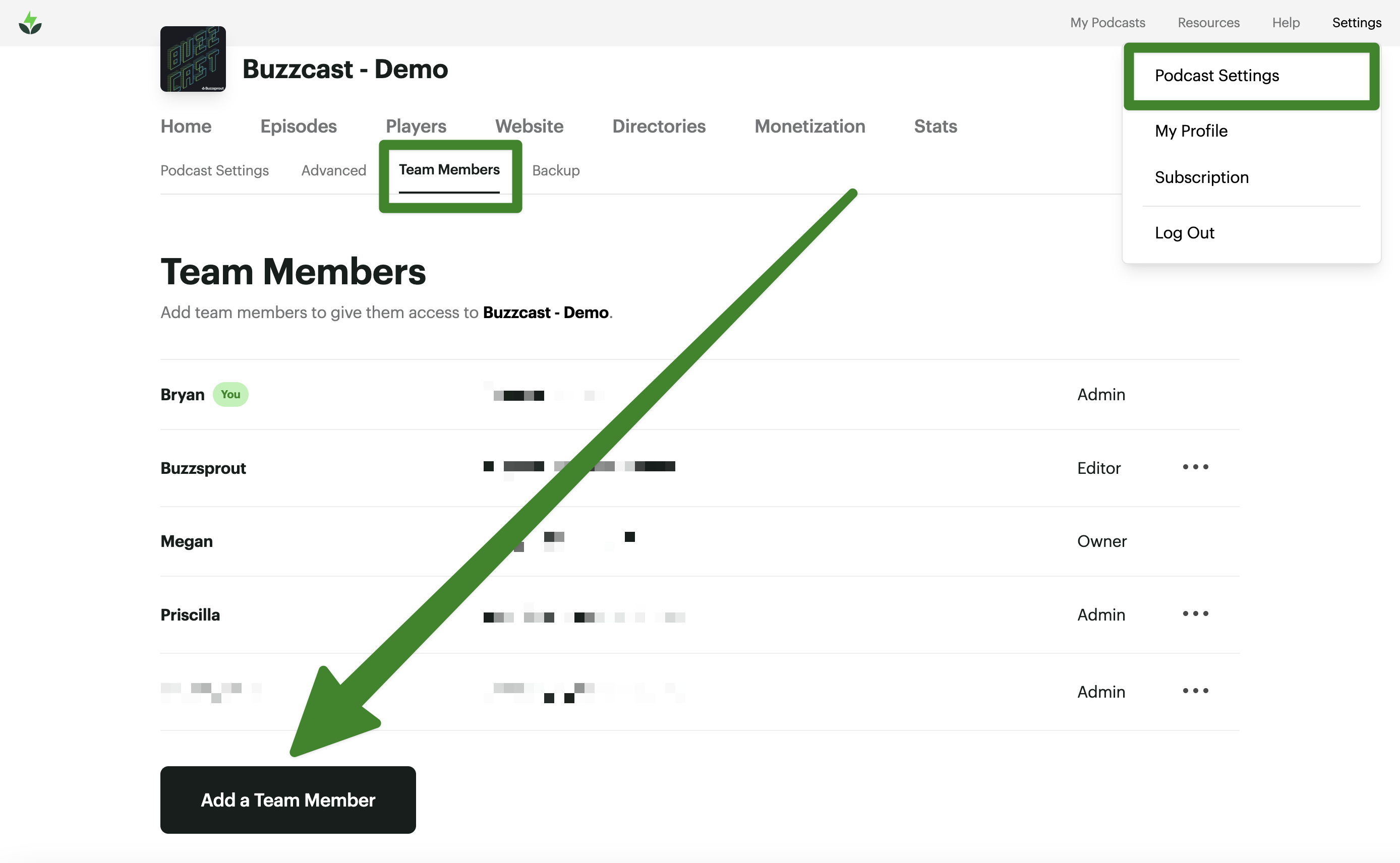Click the Add a Team Member button
Viewport: 1400px width, 863px height.
click(x=288, y=799)
